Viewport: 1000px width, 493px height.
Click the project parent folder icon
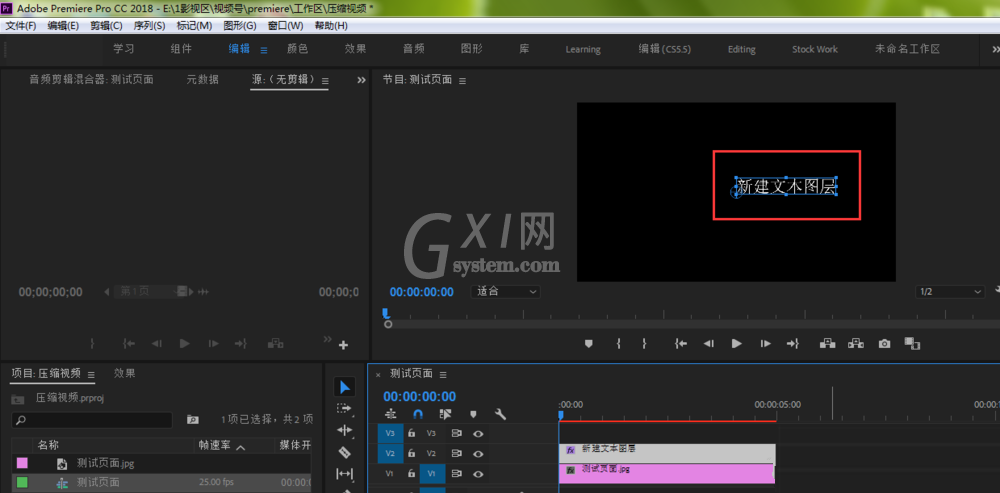click(x=18, y=399)
